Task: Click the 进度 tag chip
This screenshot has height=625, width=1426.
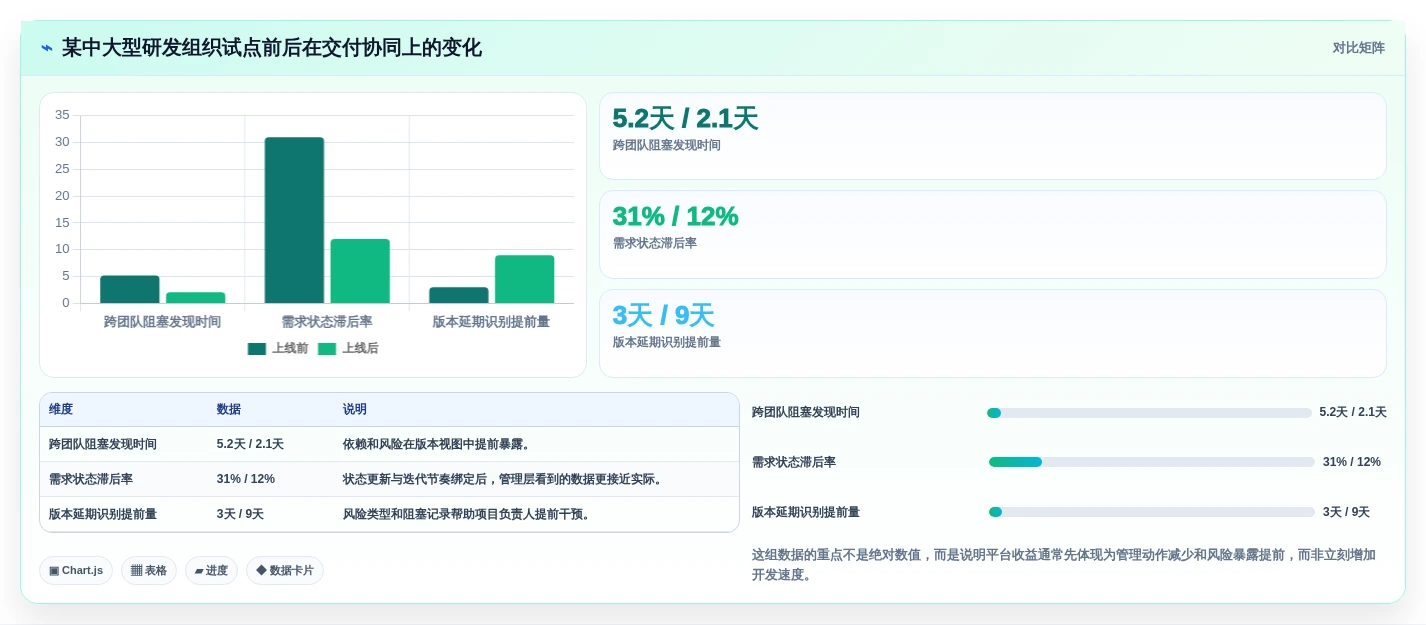Action: [x=211, y=570]
